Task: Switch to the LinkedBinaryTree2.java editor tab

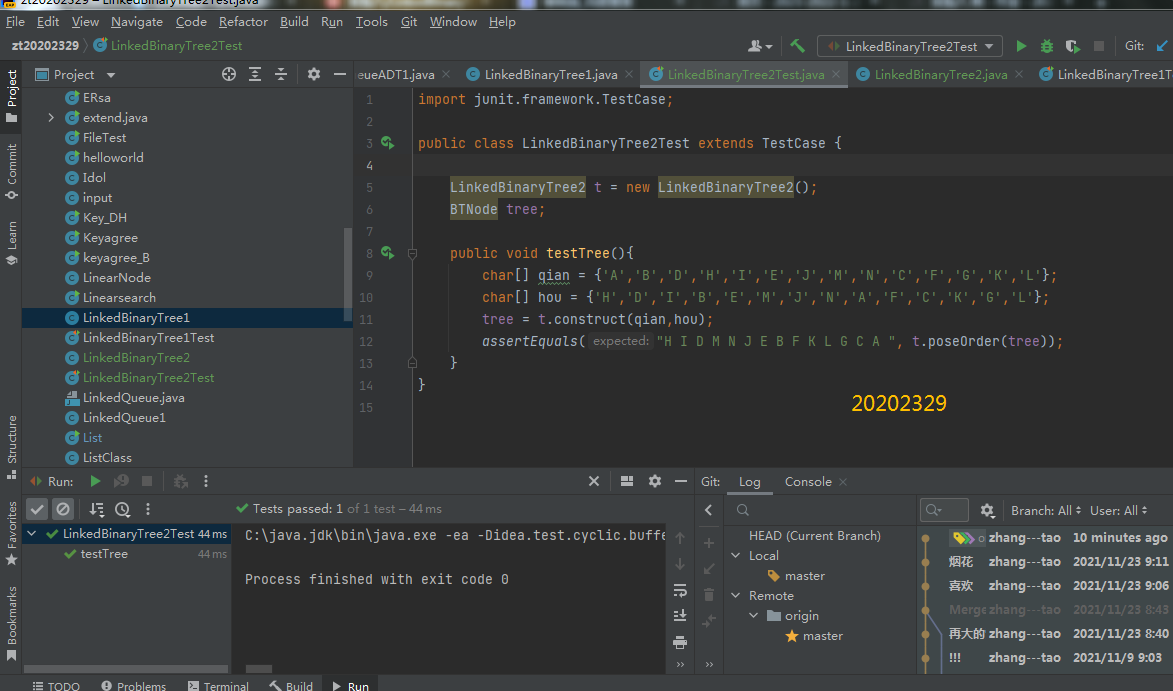Action: (x=940, y=75)
